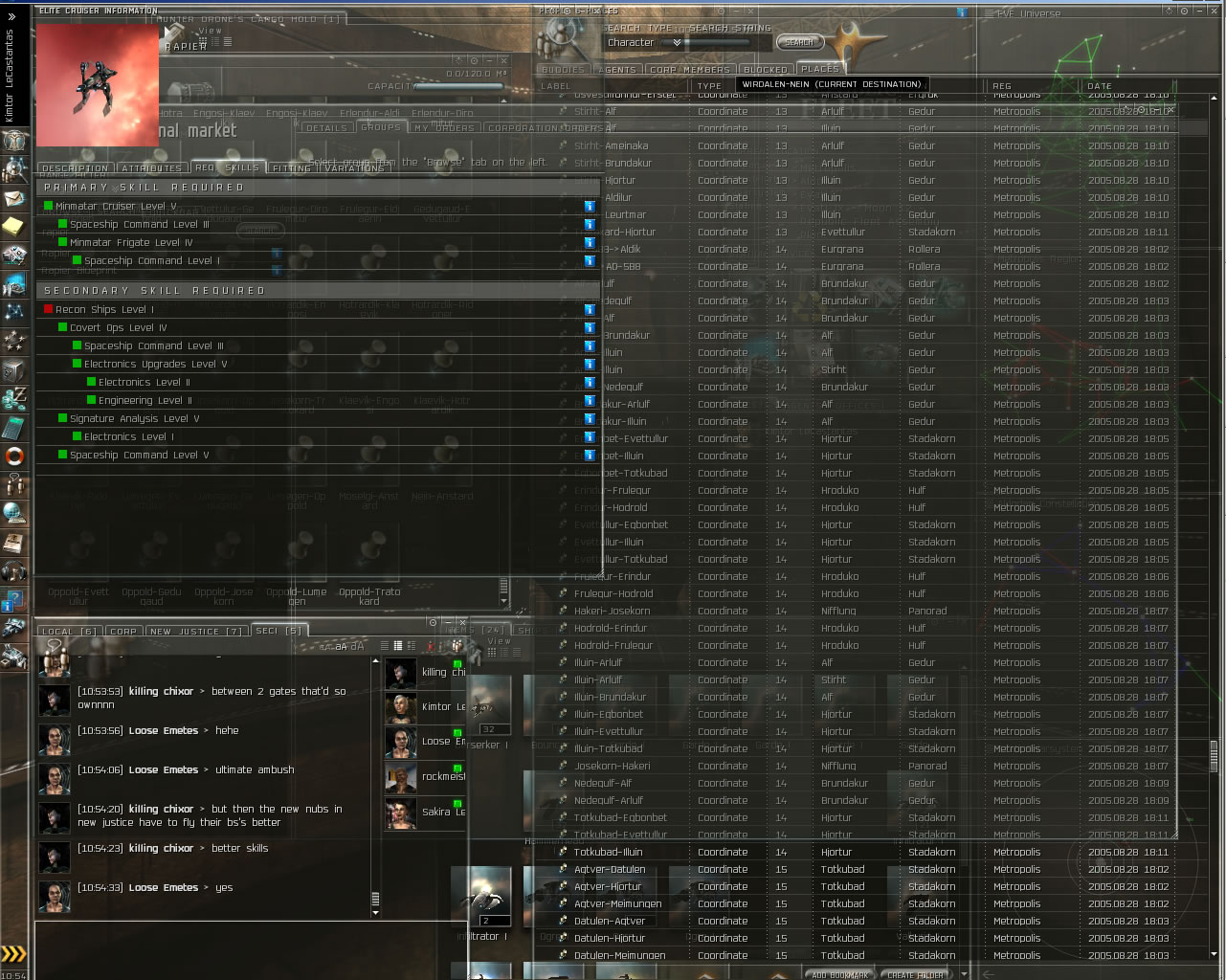
Task: Show info for Recon Ships Level I
Action: coord(590,309)
